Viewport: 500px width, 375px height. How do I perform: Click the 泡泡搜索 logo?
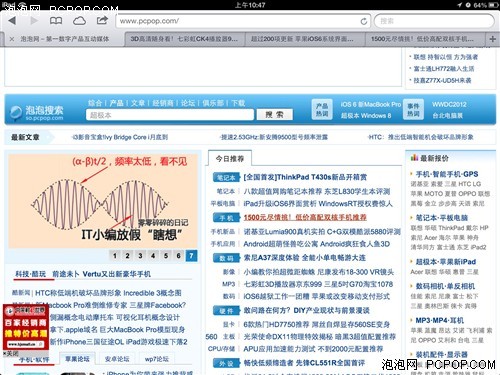point(36,112)
